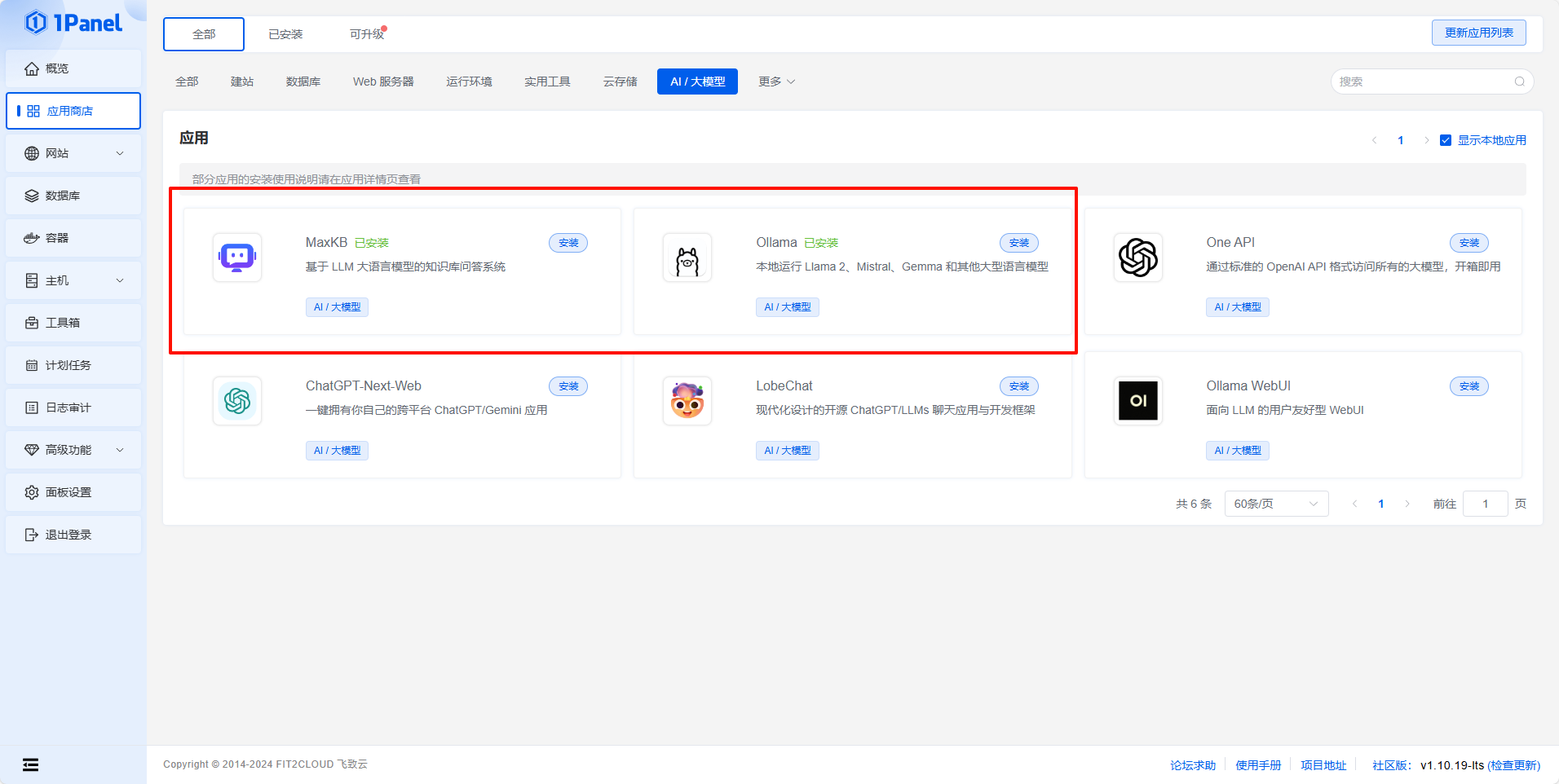Filter apps by 运行环境 category
1559x784 pixels.
(469, 81)
